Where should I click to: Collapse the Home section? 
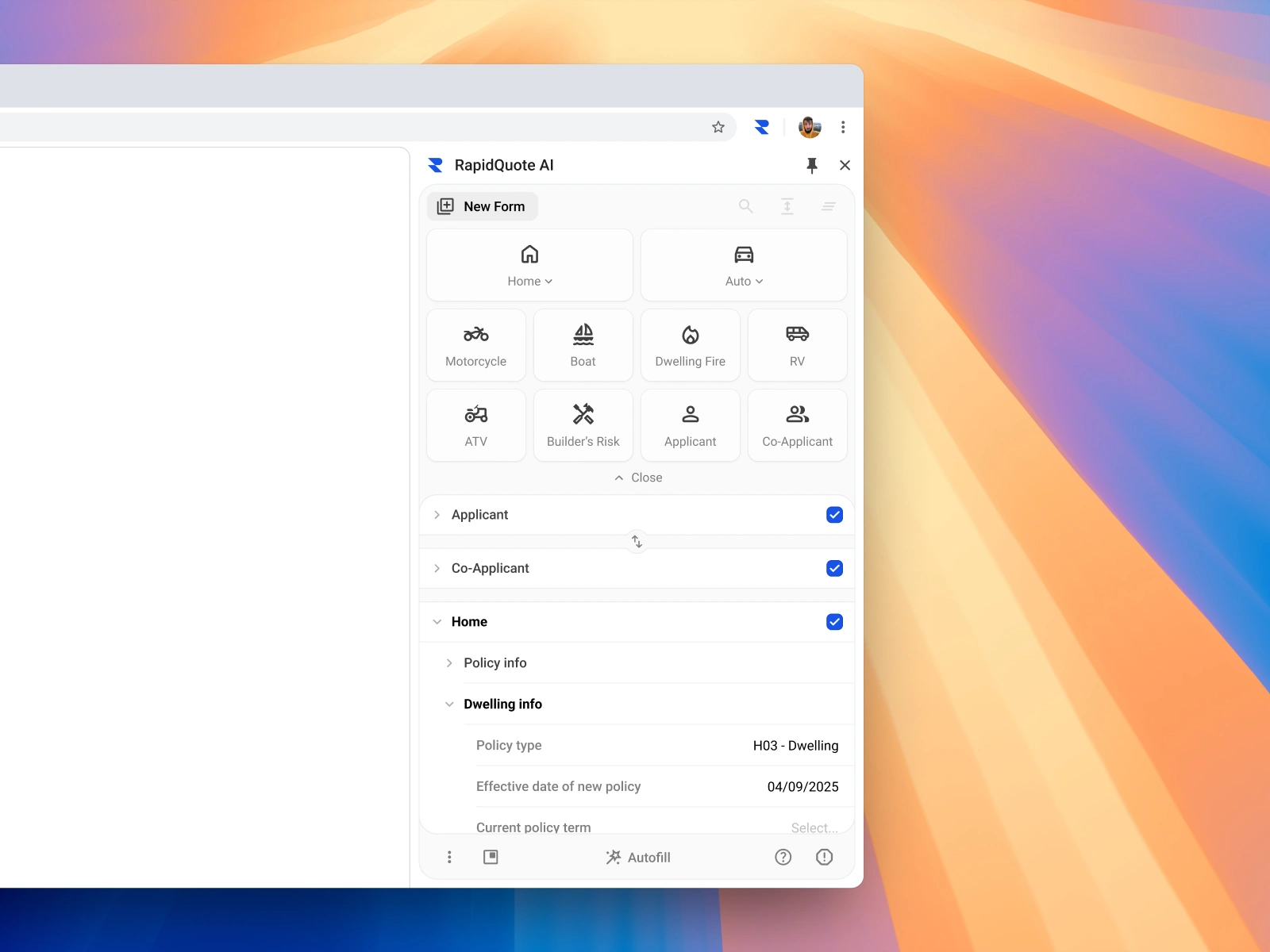point(437,622)
